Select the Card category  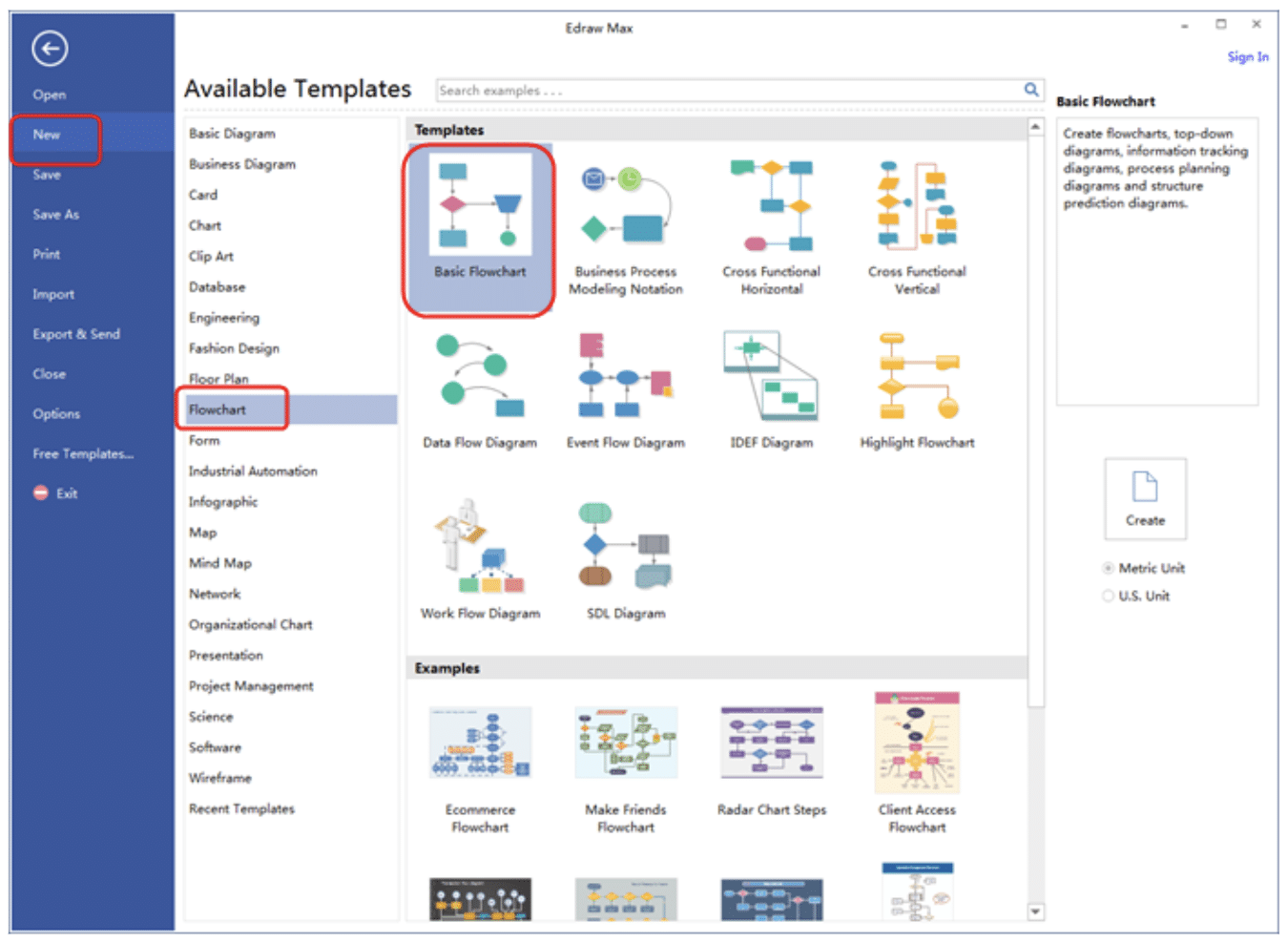[203, 195]
